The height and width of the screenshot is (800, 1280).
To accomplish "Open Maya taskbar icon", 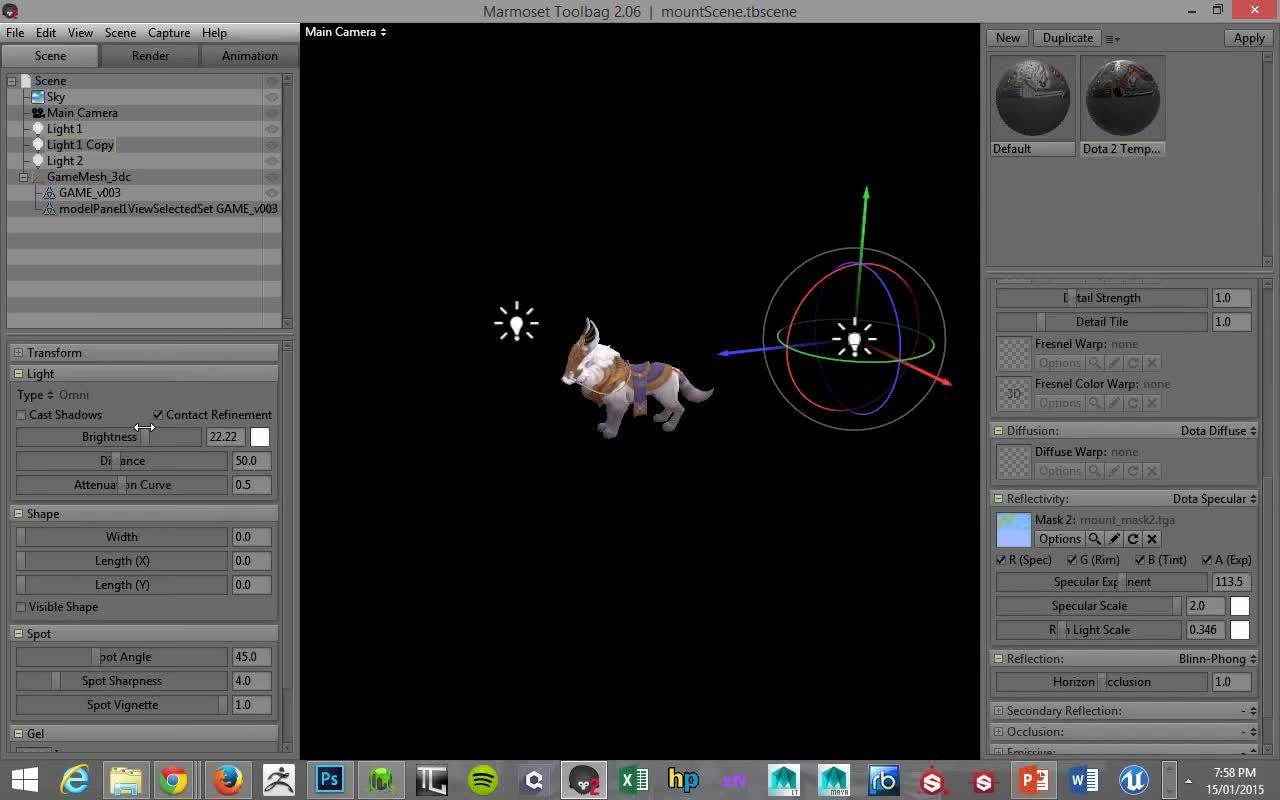I will pos(833,779).
